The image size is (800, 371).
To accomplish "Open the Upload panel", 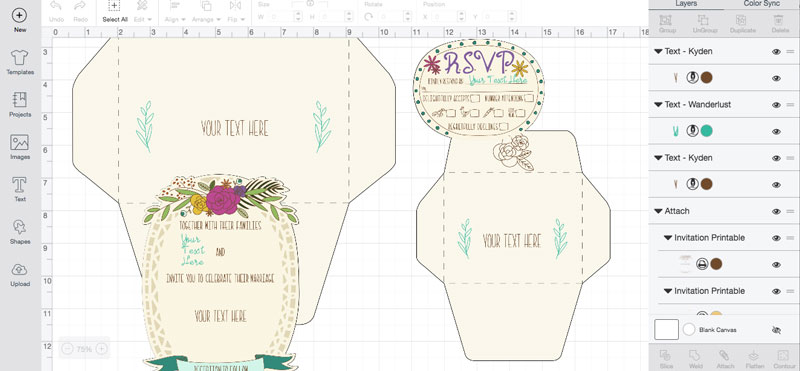I will point(20,275).
